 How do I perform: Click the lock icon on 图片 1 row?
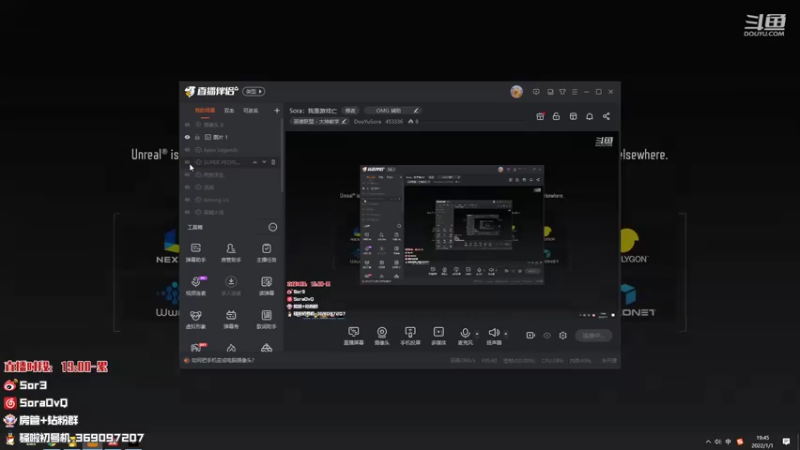pos(197,137)
